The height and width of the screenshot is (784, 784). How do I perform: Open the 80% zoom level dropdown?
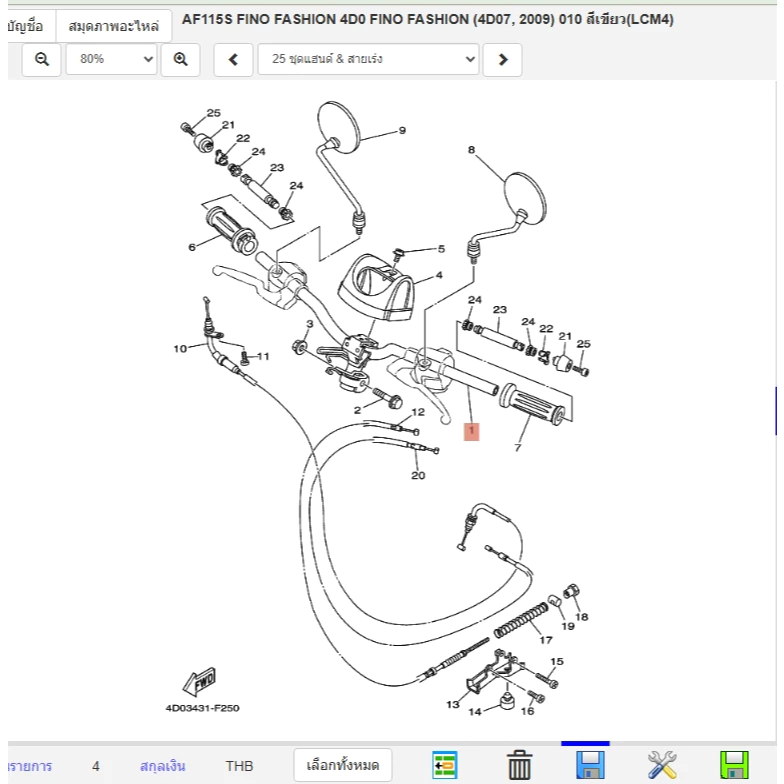point(112,60)
